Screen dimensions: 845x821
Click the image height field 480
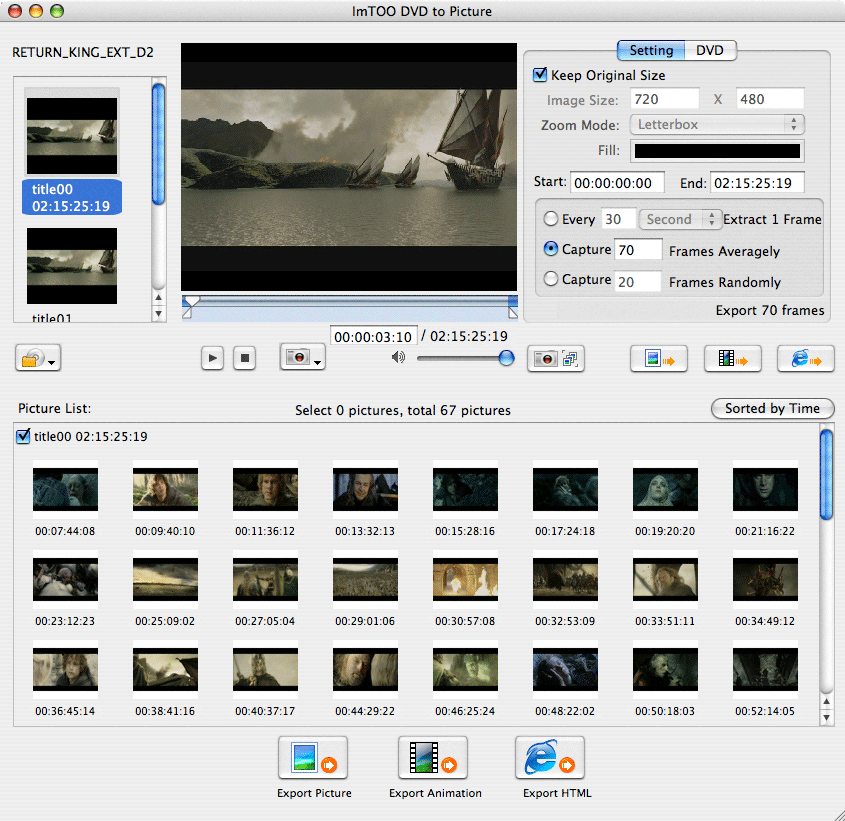[x=770, y=99]
